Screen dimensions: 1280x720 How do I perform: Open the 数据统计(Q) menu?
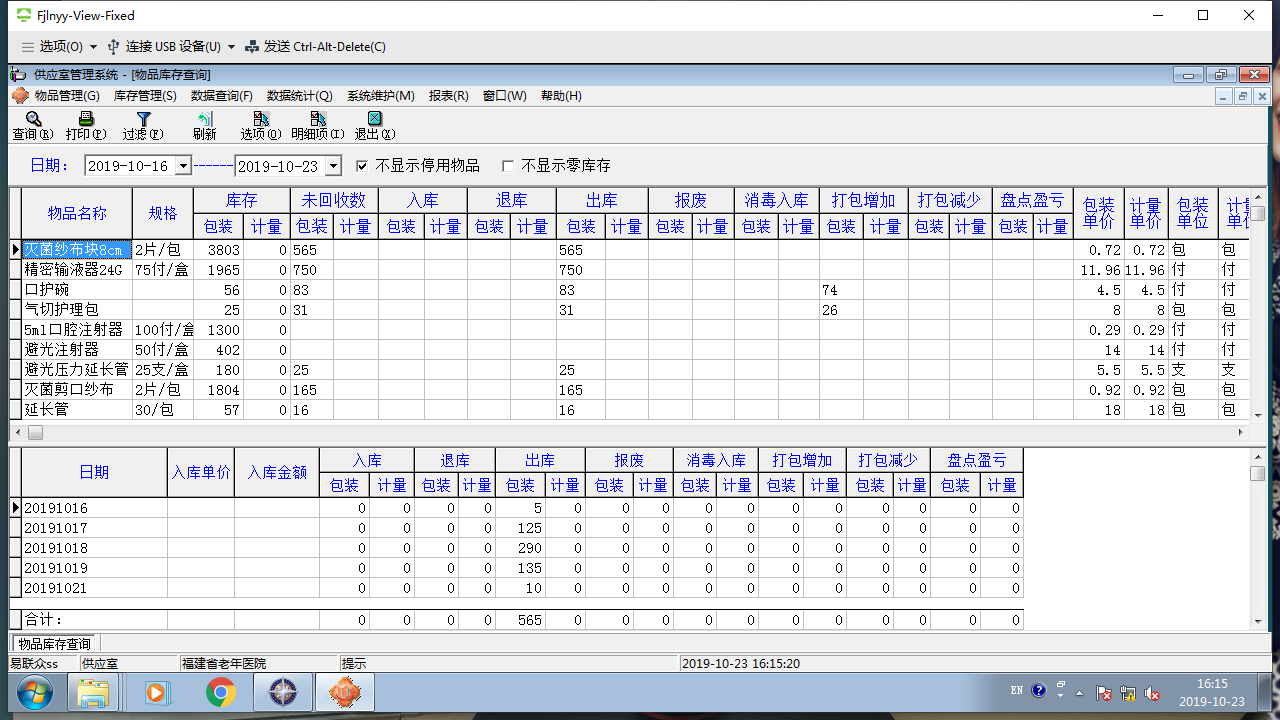point(300,96)
